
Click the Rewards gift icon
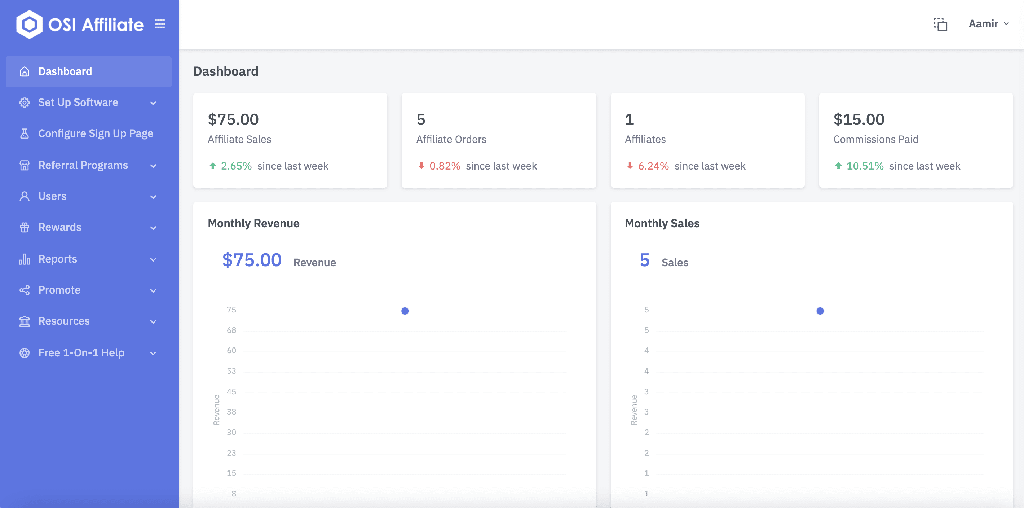pos(24,228)
